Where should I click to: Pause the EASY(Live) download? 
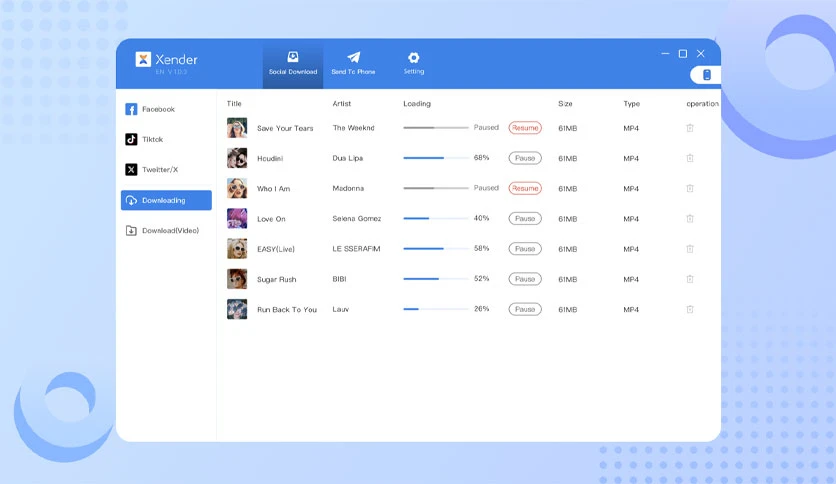[x=525, y=249]
